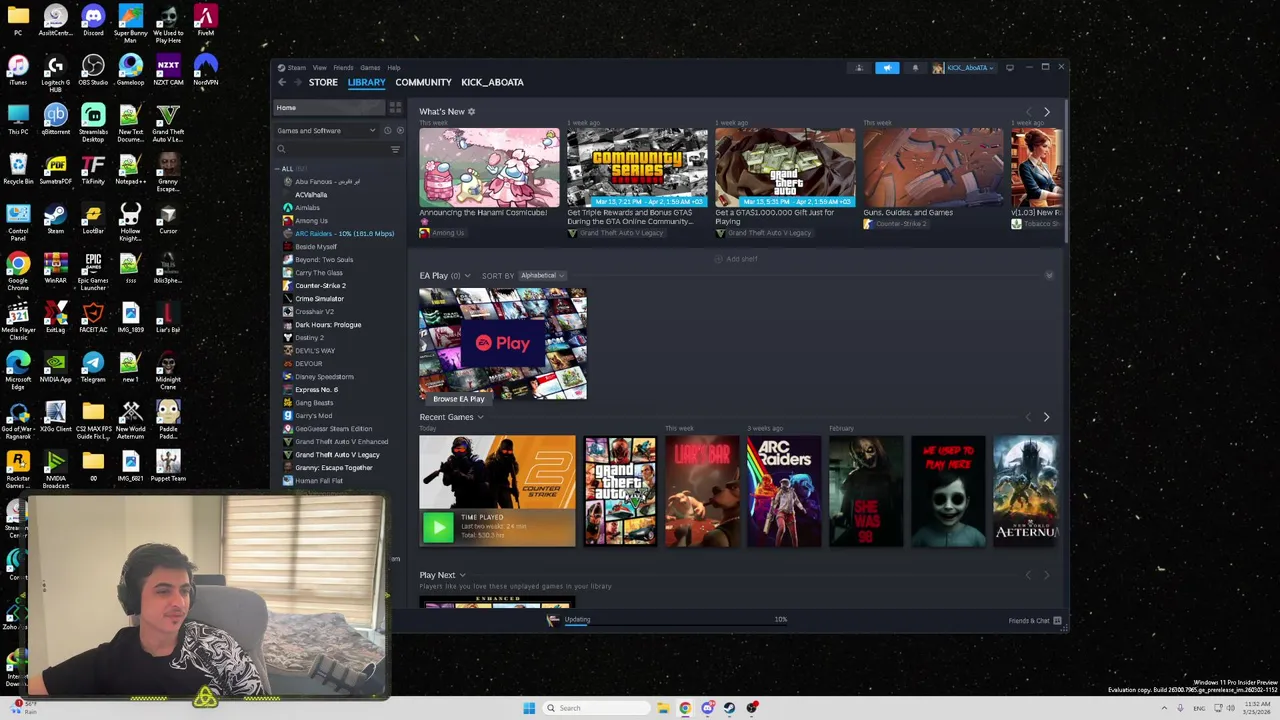Open the Steam friends requests icon in title bar
The image size is (1280, 720).
pyautogui.click(x=859, y=68)
